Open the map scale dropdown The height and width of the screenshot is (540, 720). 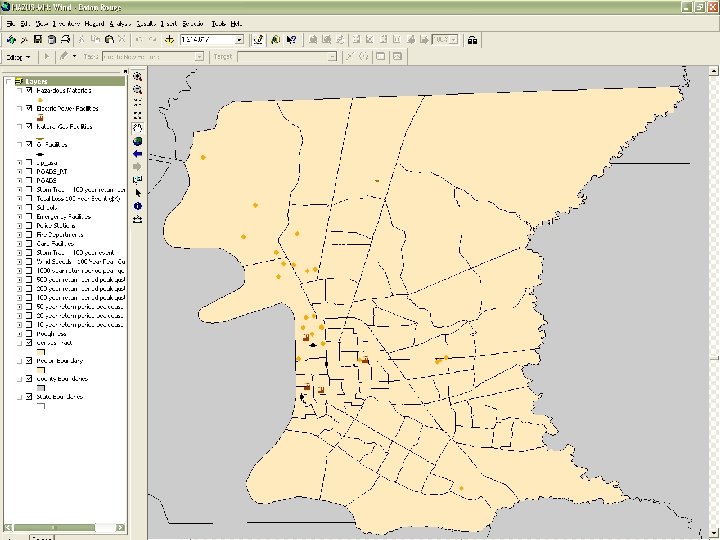239,40
